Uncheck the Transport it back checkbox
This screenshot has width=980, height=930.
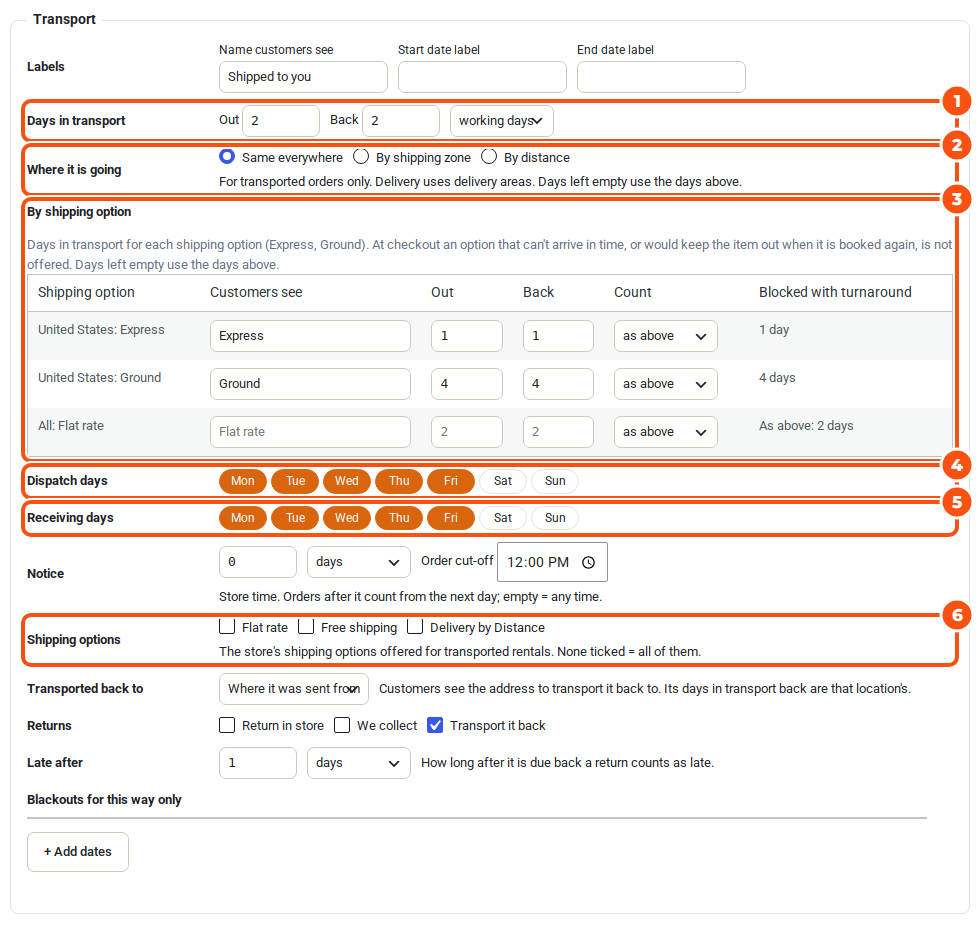point(435,725)
